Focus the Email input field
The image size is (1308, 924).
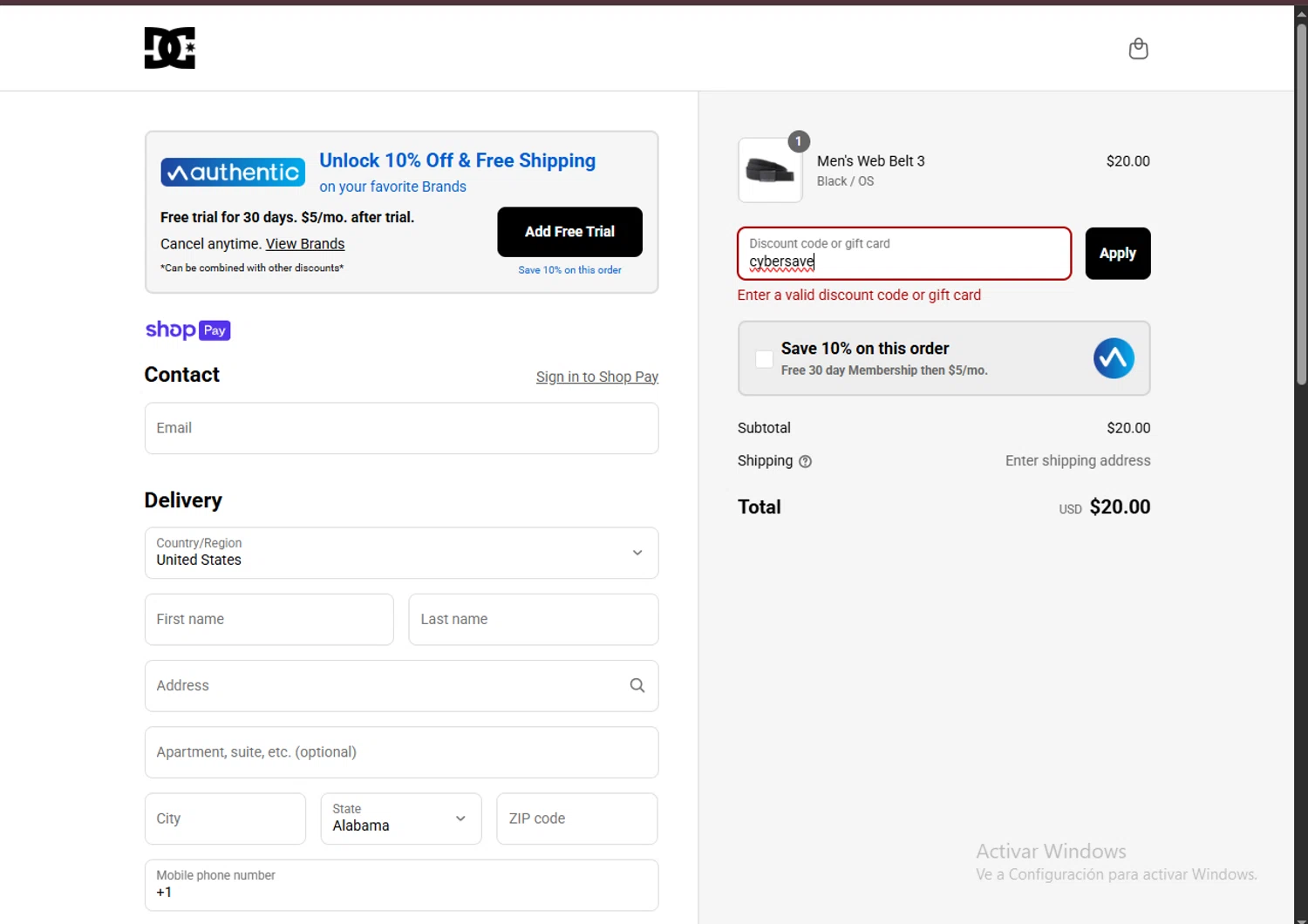click(401, 428)
